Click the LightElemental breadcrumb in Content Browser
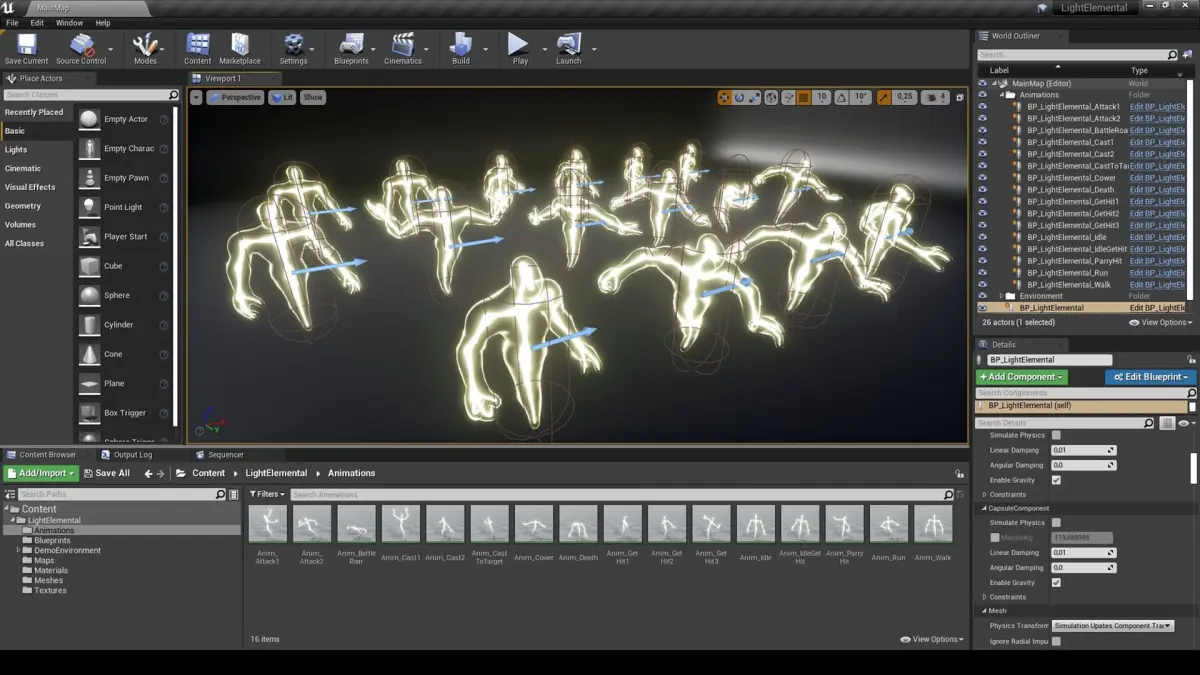The image size is (1200, 675). 276,473
